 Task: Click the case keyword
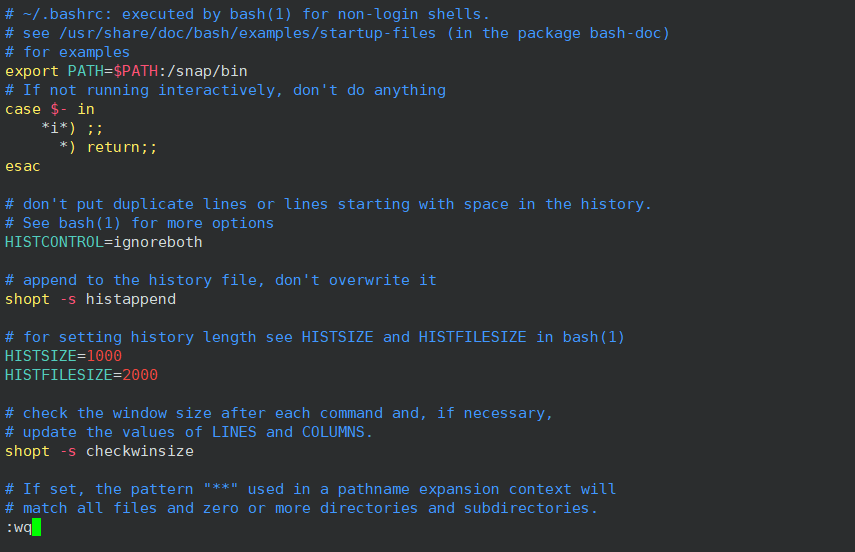tap(23, 109)
